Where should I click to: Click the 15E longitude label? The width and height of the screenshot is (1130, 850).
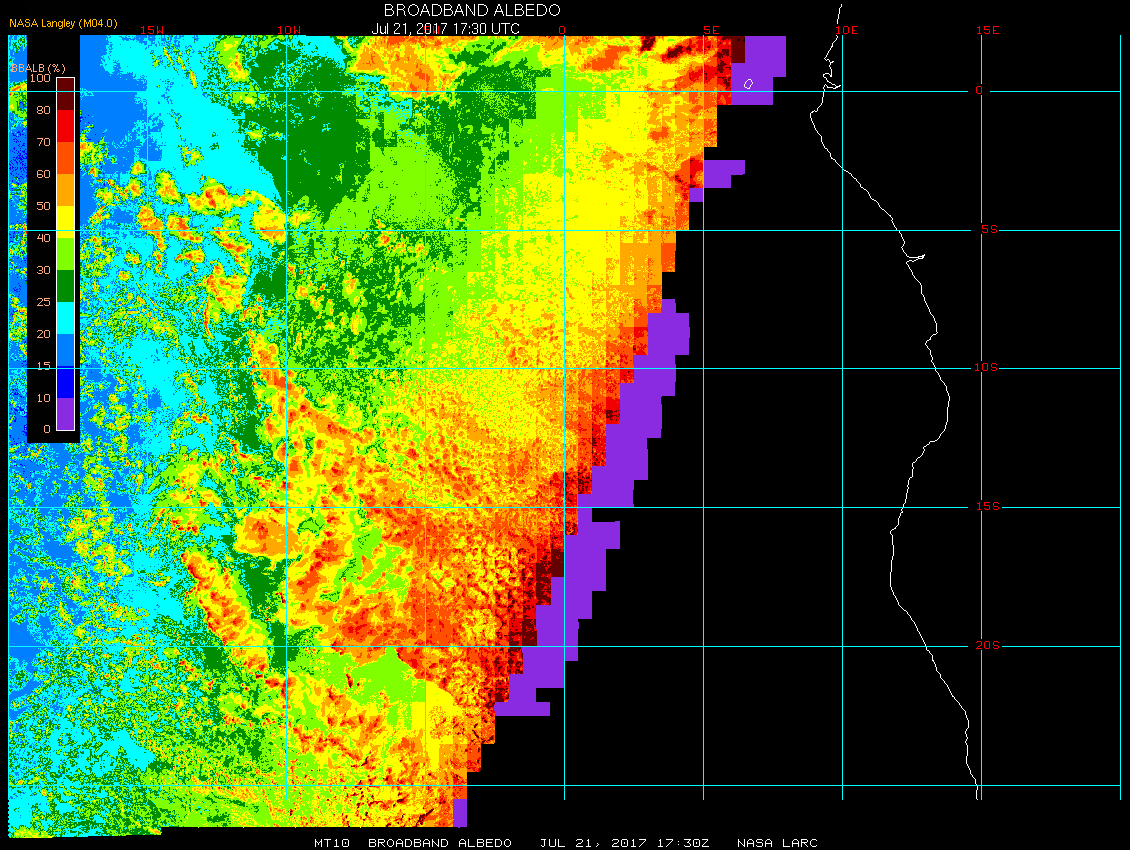tap(987, 30)
